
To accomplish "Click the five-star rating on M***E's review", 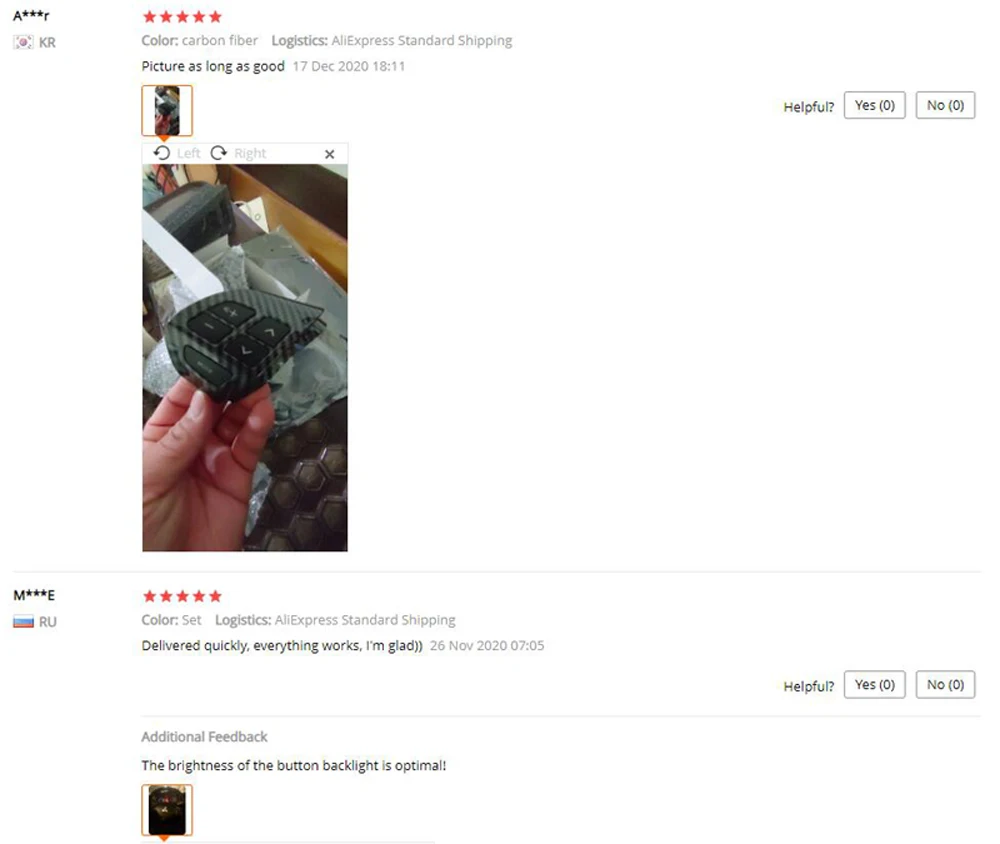I will pos(182,596).
